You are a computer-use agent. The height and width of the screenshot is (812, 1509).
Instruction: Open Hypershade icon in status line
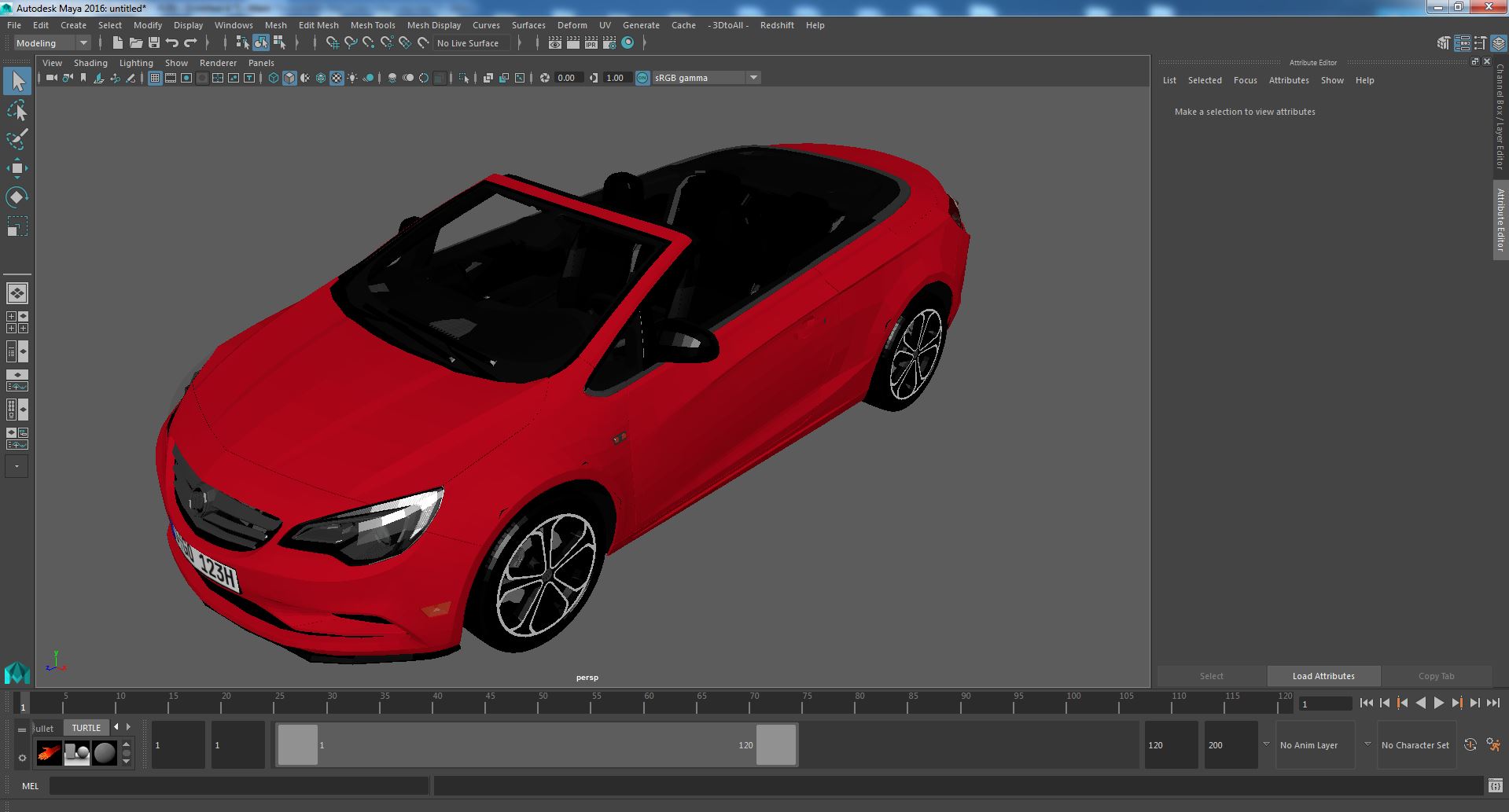click(628, 43)
